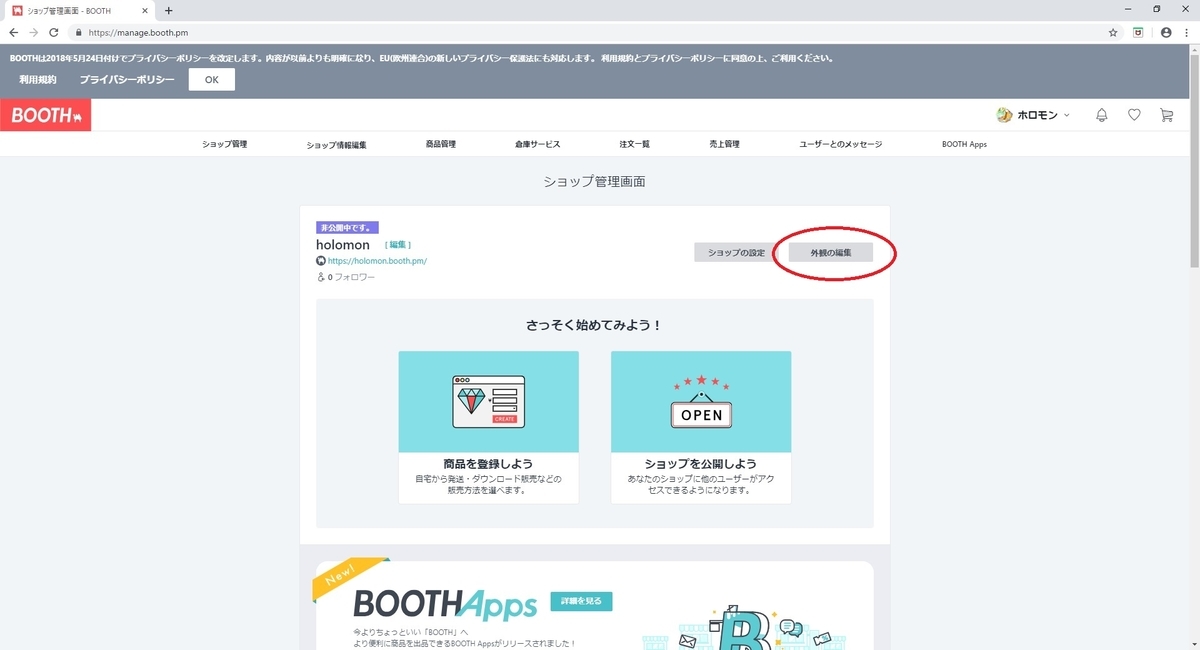
Task: Open 売上管理 menu
Action: click(724, 144)
